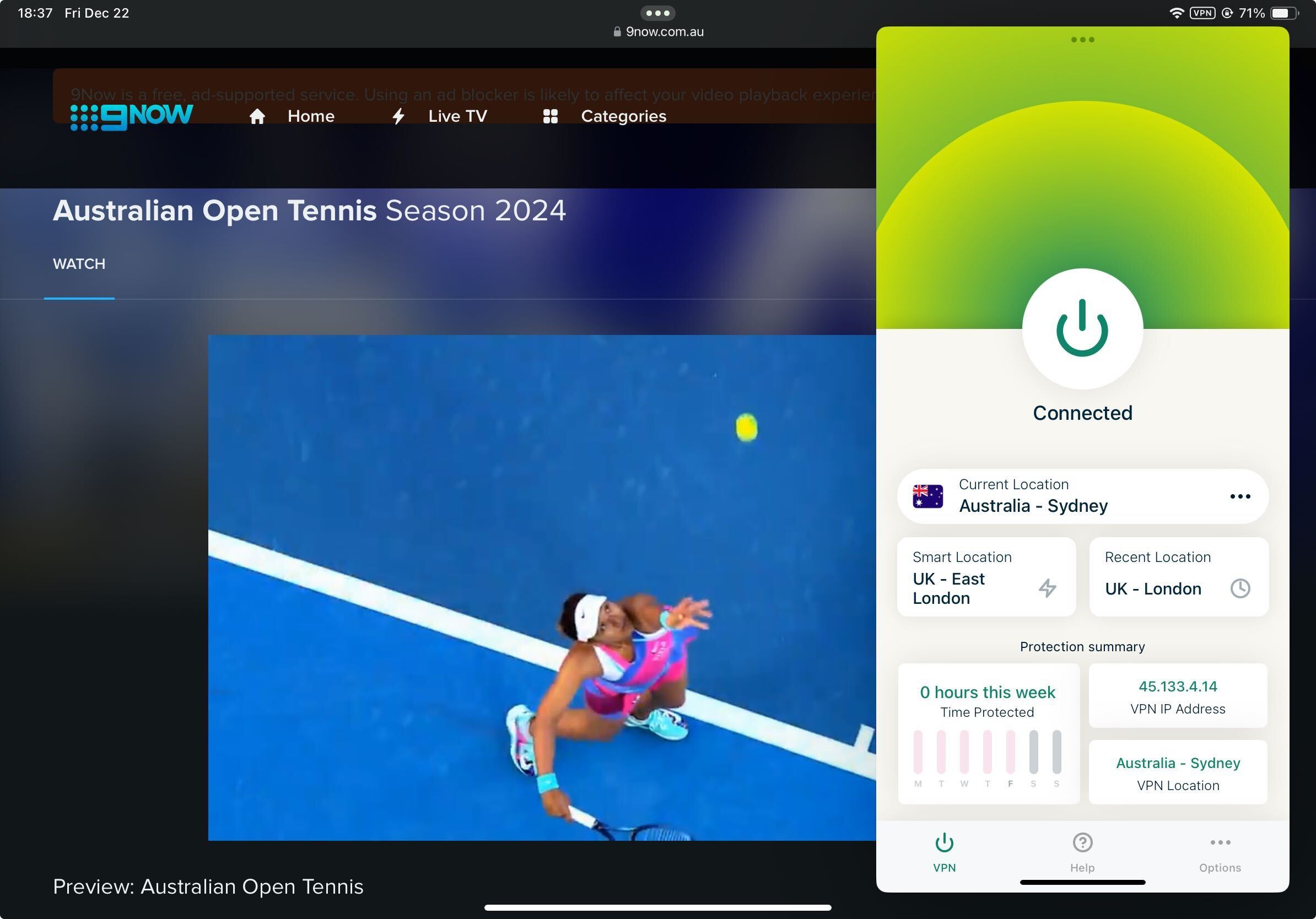Screen dimensions: 1316x919
Task: Open the 9Now Home icon
Action: [x=257, y=115]
